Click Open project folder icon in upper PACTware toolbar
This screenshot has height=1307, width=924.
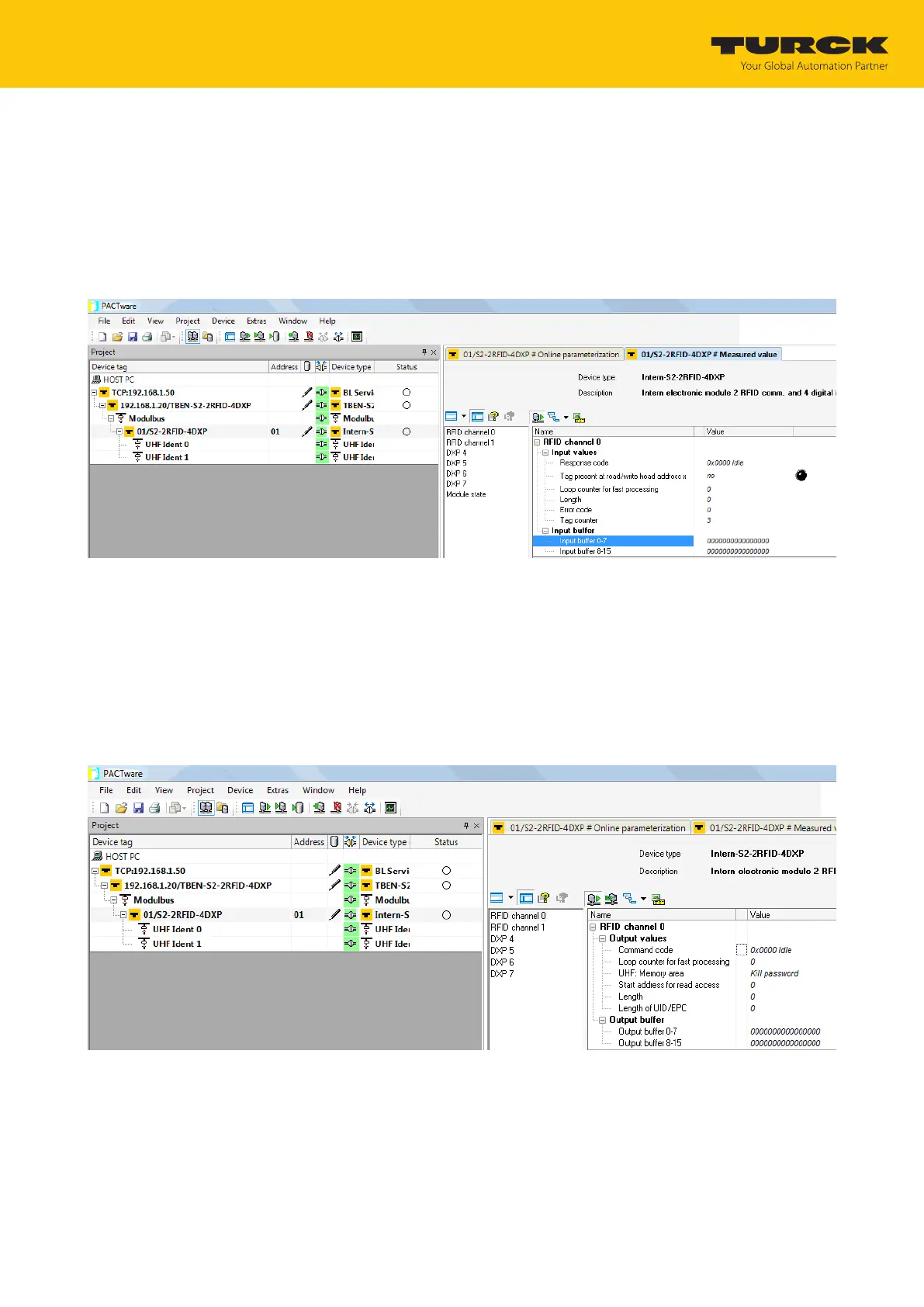[117, 337]
